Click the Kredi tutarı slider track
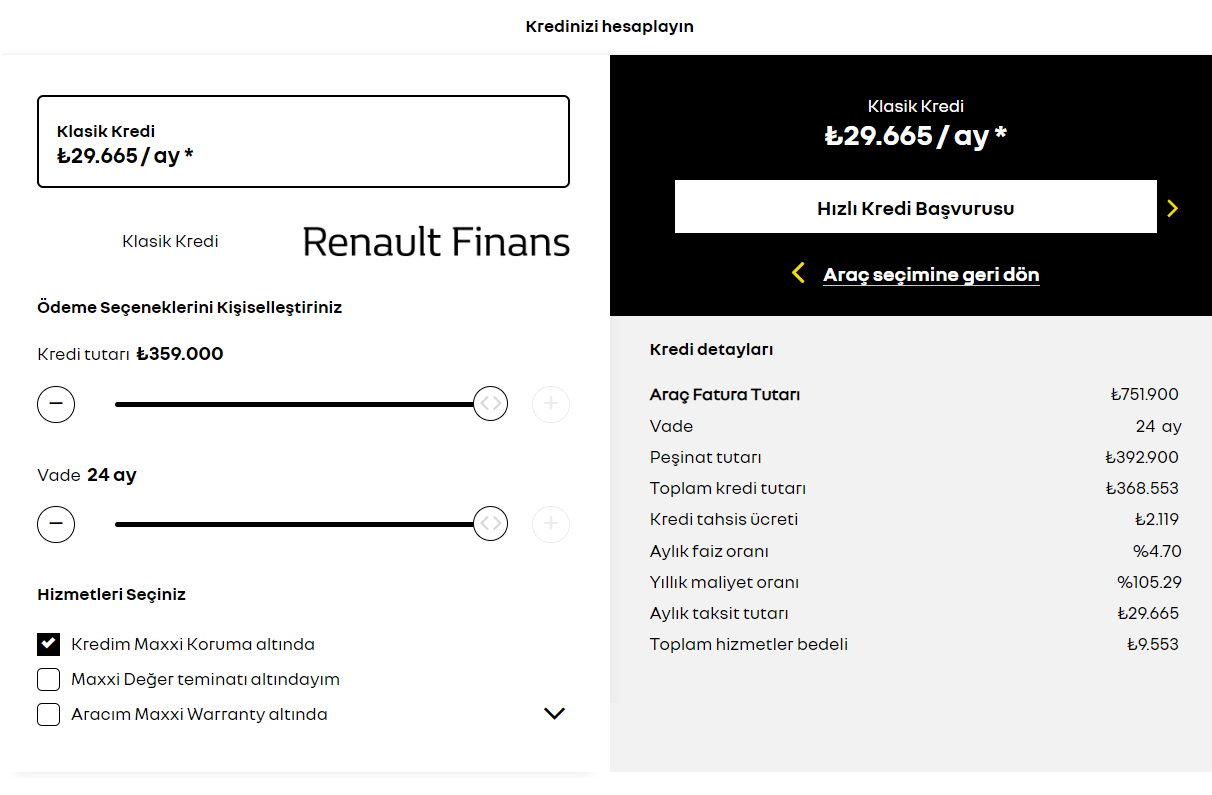This screenshot has width=1212, height=795. click(290, 404)
